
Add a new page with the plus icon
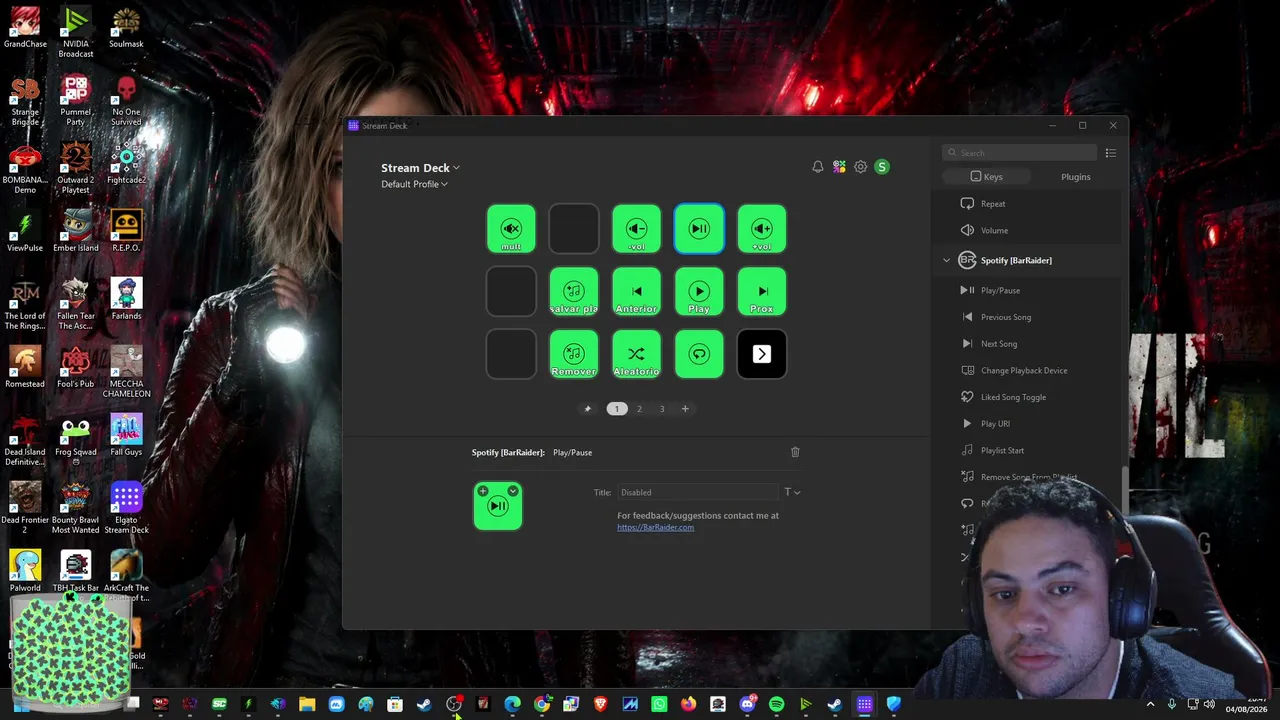(685, 409)
